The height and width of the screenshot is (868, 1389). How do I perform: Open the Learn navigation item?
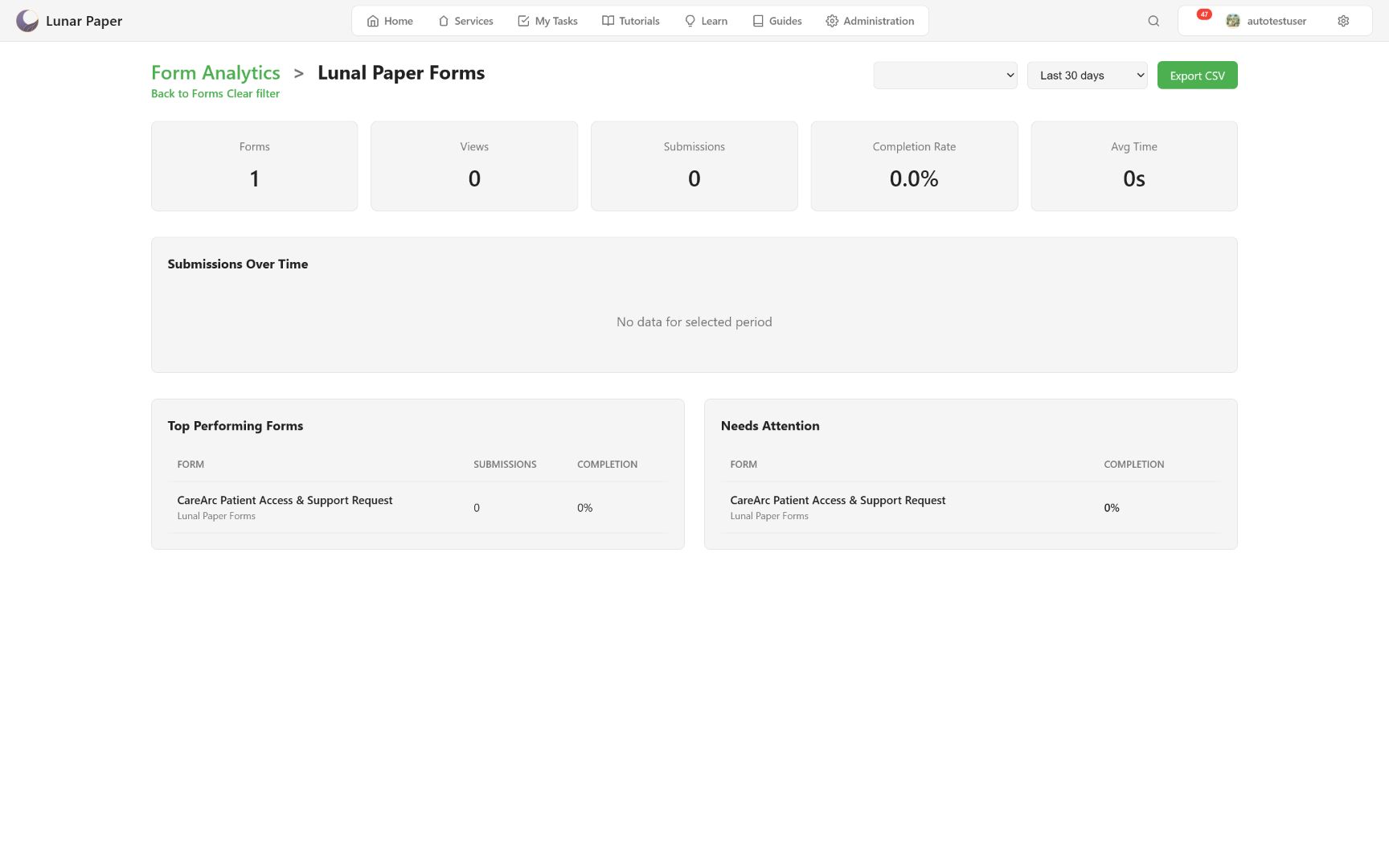(706, 21)
